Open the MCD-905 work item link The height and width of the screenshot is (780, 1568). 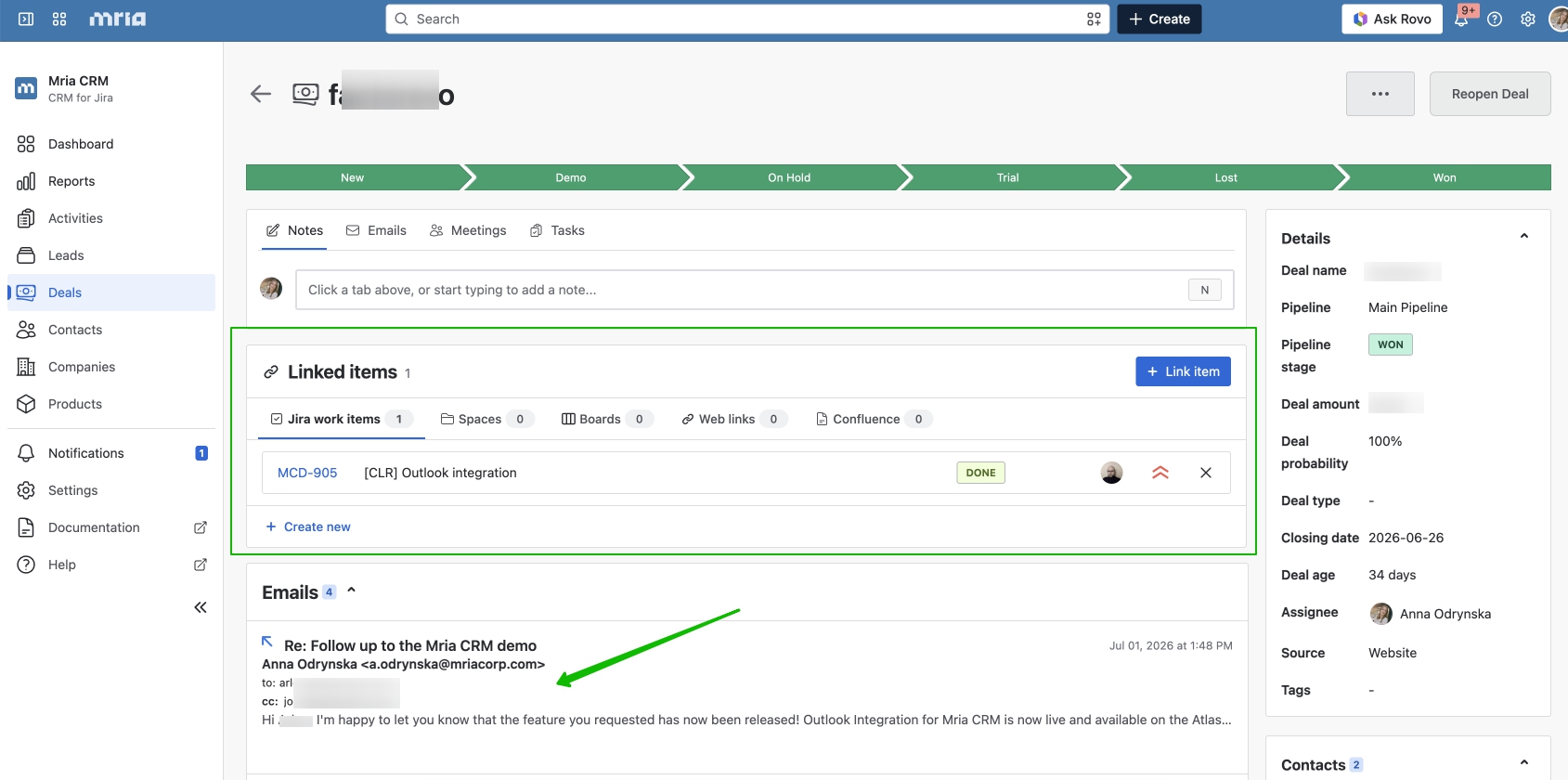point(307,473)
